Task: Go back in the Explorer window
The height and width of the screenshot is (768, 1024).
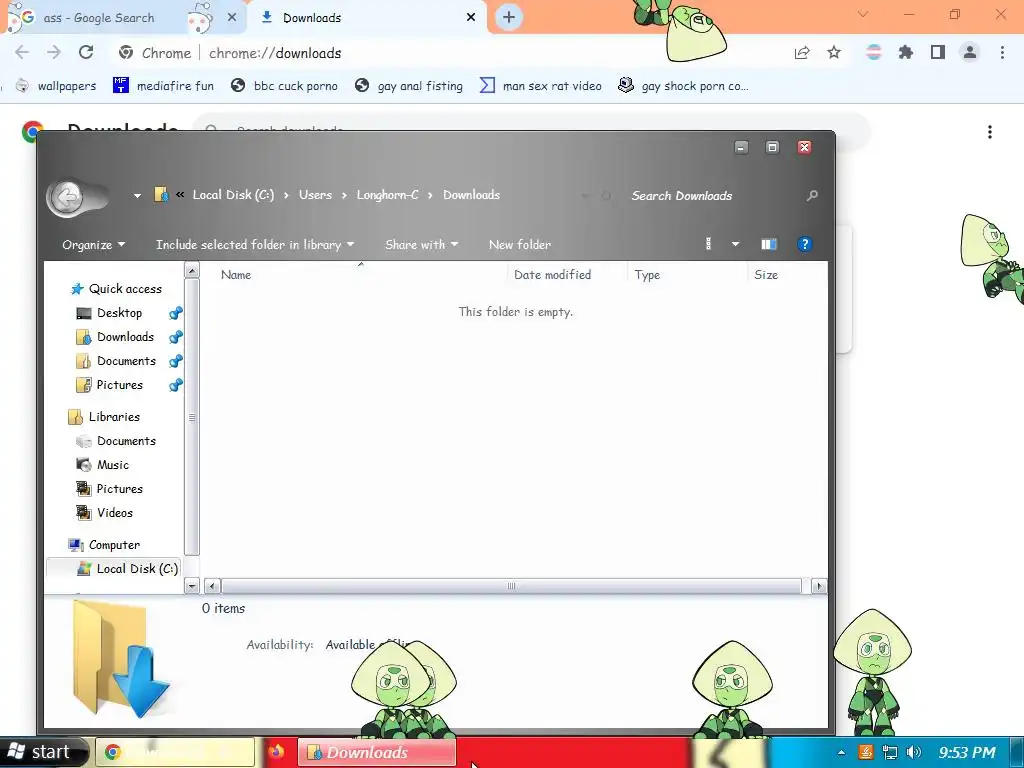Action: pyautogui.click(x=67, y=197)
